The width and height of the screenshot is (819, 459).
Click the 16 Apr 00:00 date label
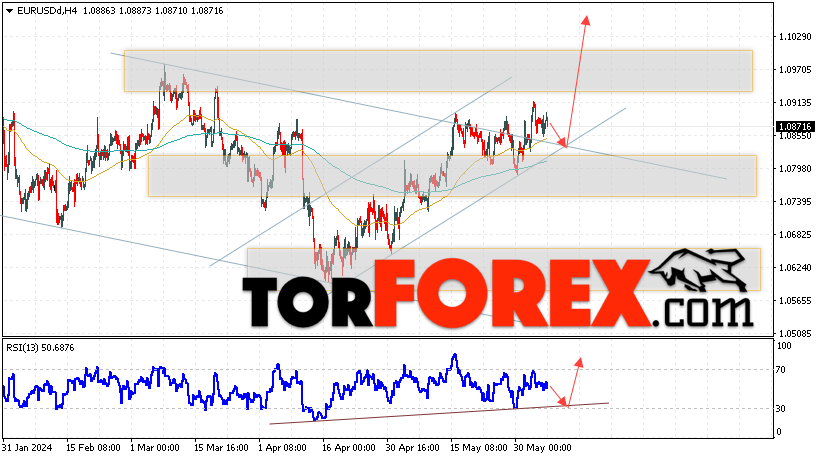pyautogui.click(x=348, y=448)
